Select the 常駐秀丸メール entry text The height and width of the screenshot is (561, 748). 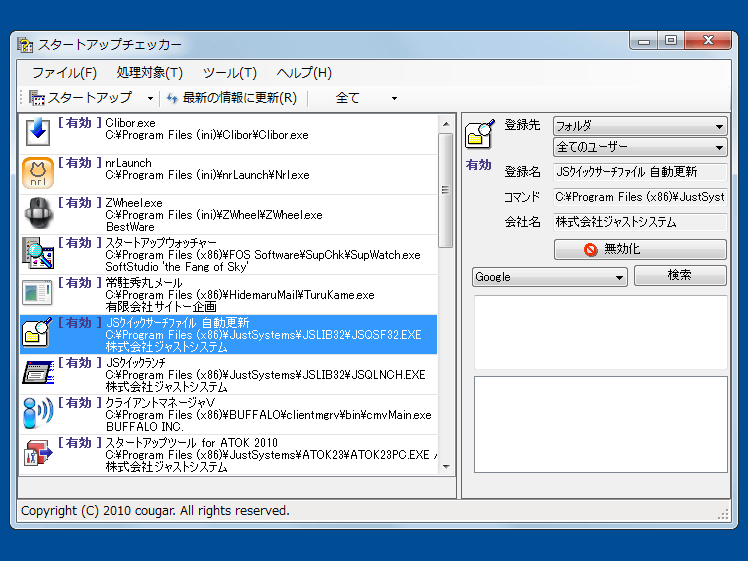pos(144,283)
